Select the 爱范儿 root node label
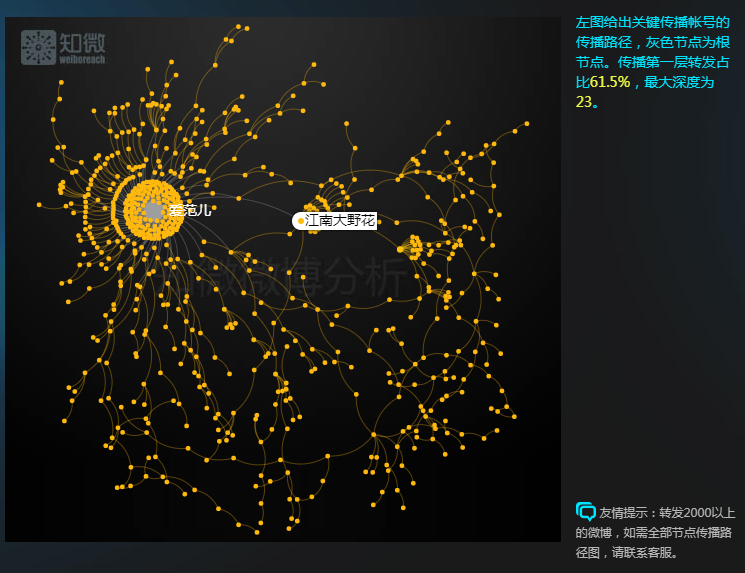The height and width of the screenshot is (573, 745). [190, 210]
